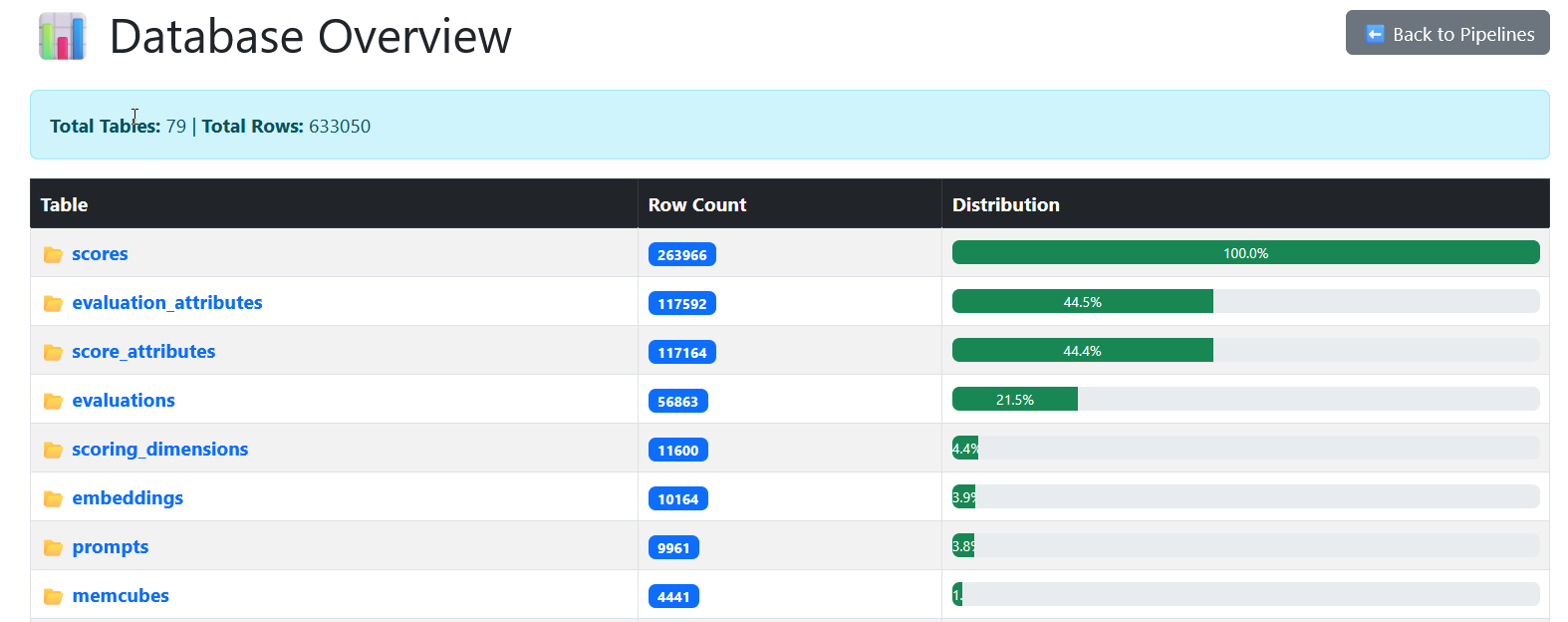1568x622 pixels.
Task: Click the 117592 row count badge
Action: pos(682,304)
